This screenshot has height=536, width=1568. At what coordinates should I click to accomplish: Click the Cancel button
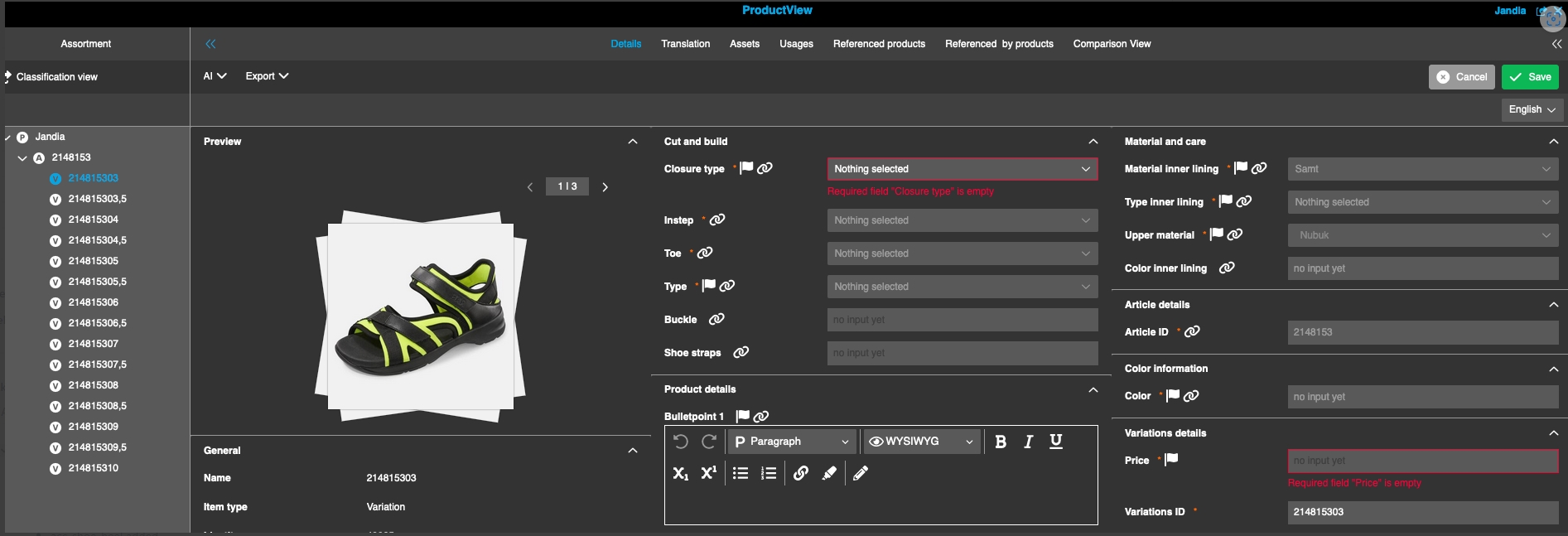coord(1461,77)
